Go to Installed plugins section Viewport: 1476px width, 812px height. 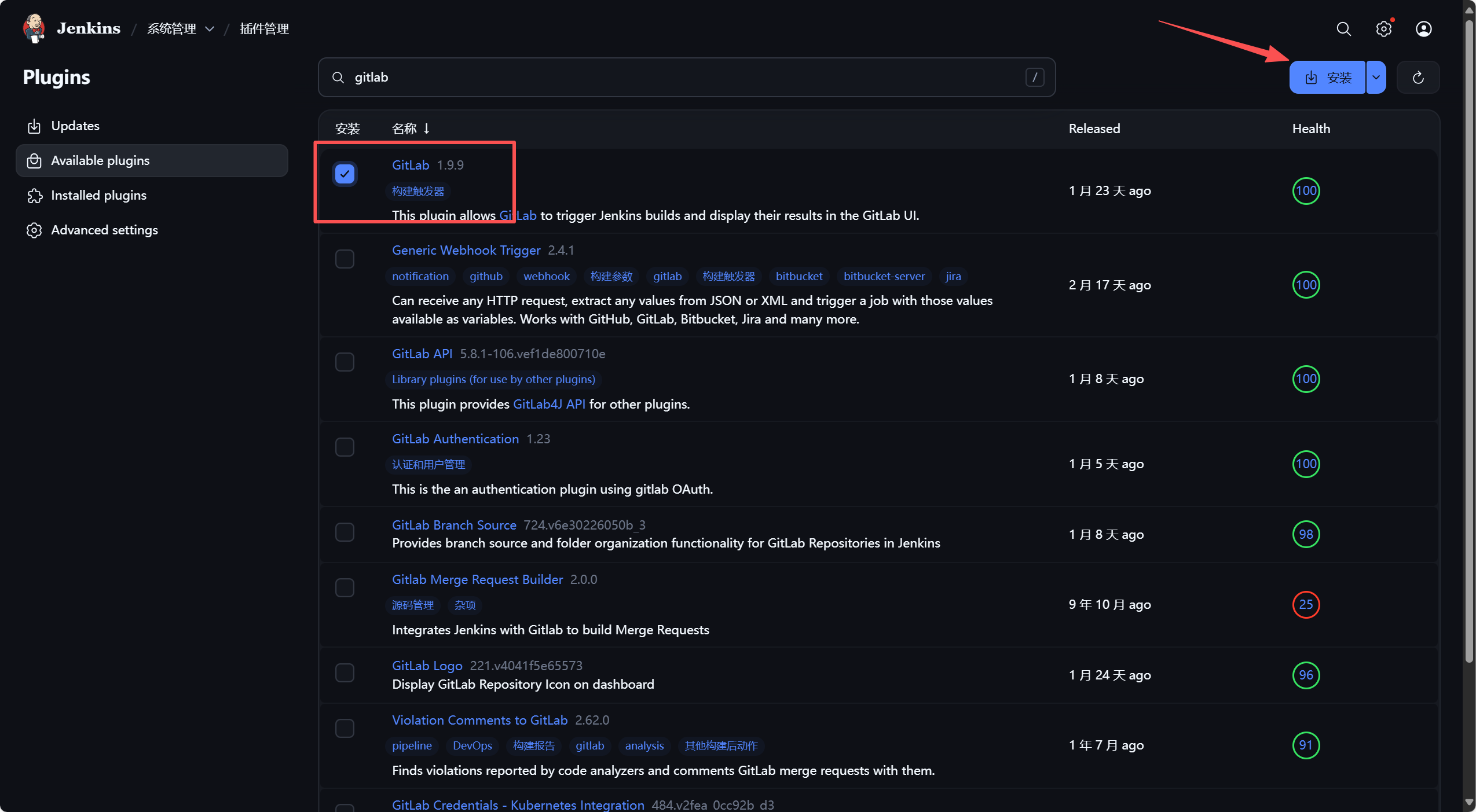(x=98, y=196)
